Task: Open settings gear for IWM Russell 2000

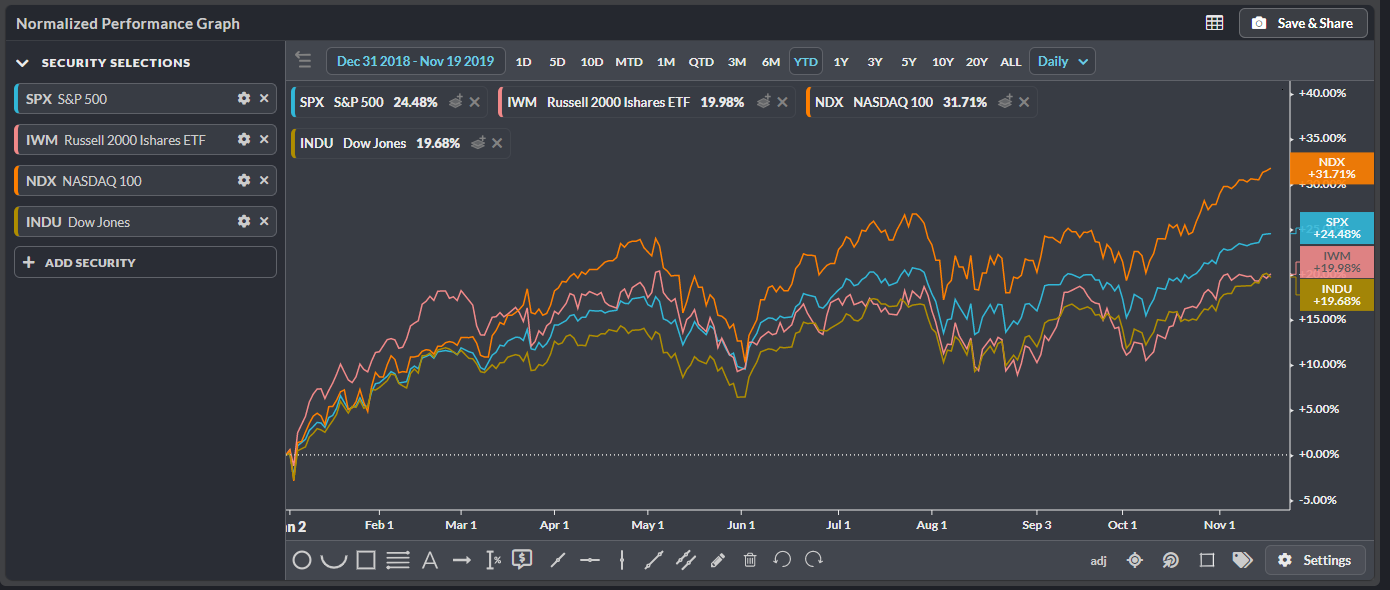Action: [x=243, y=139]
